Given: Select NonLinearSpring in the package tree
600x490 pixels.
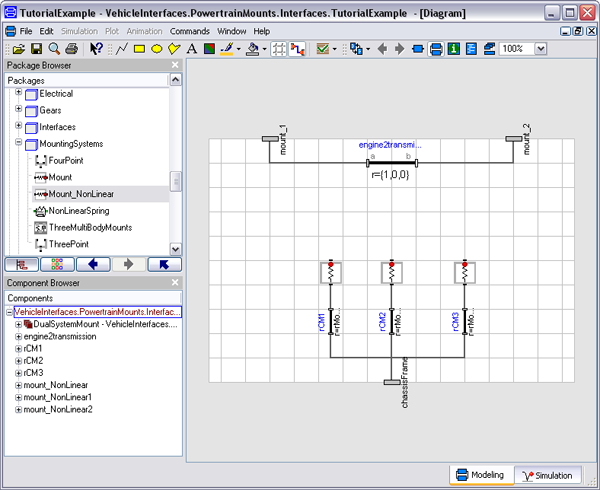Looking at the screenshot, I should (78, 211).
